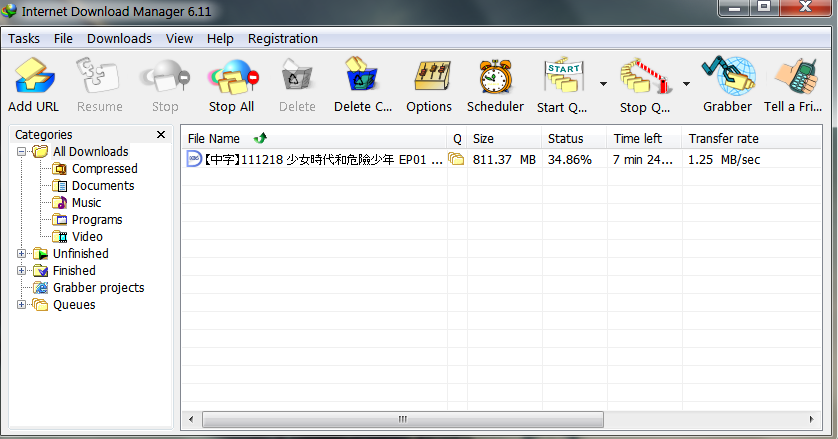The width and height of the screenshot is (838, 439).
Task: Sort by Status column header
Action: (575, 138)
